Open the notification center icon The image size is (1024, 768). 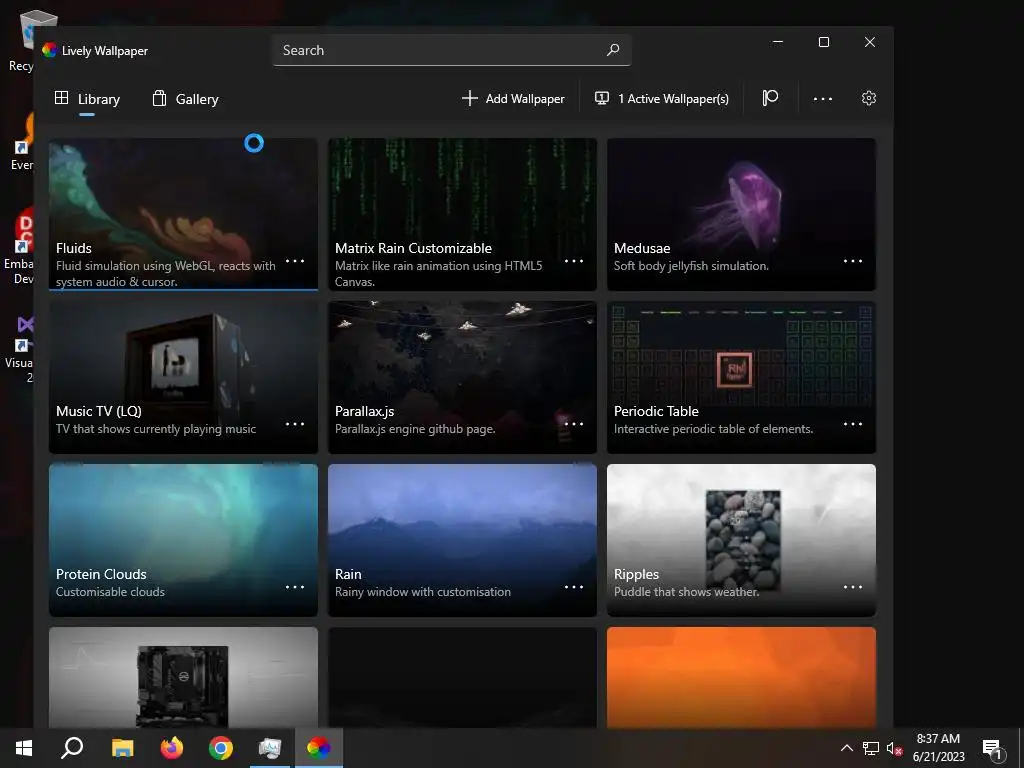pos(993,750)
